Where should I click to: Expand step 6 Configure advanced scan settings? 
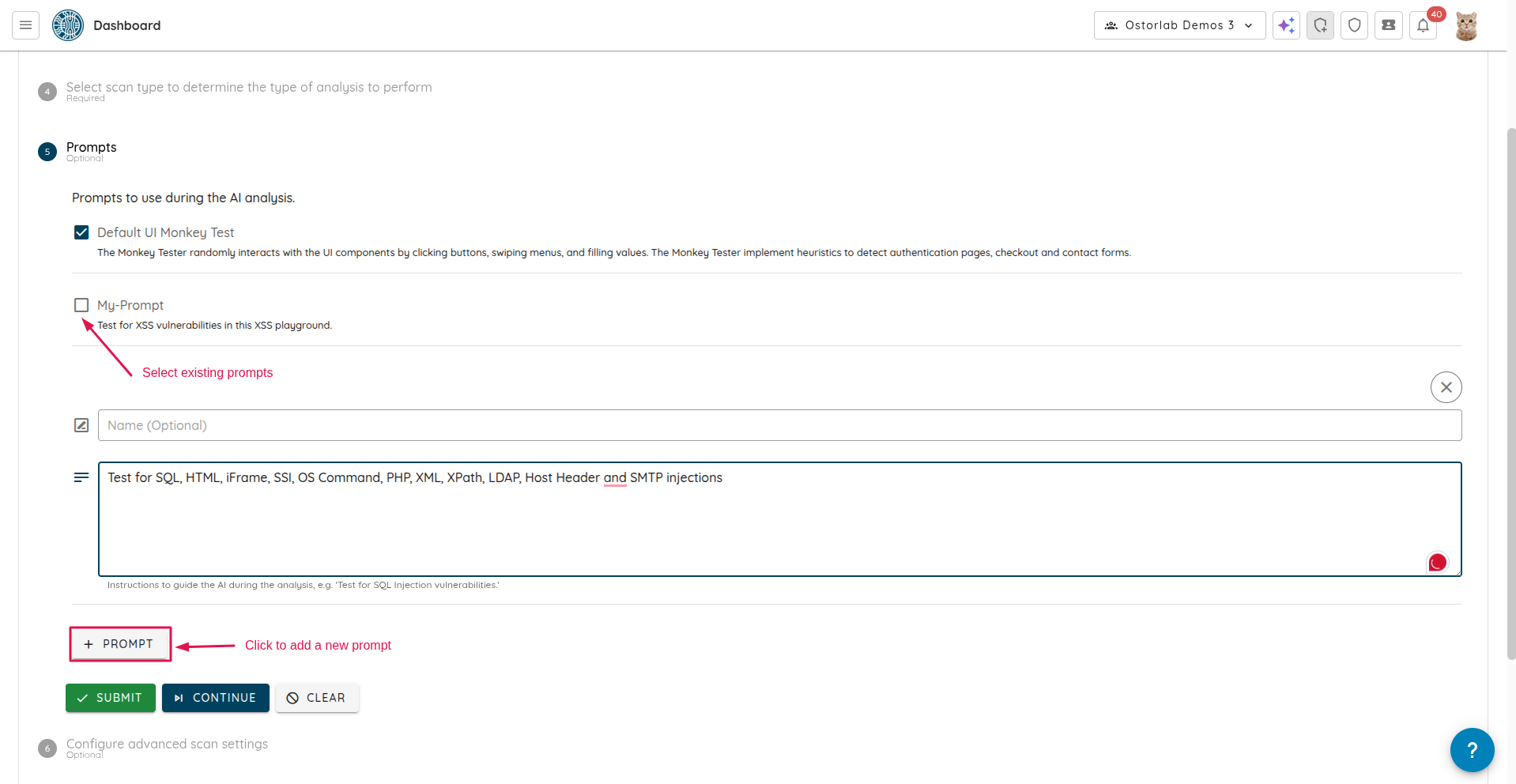pyautogui.click(x=167, y=744)
